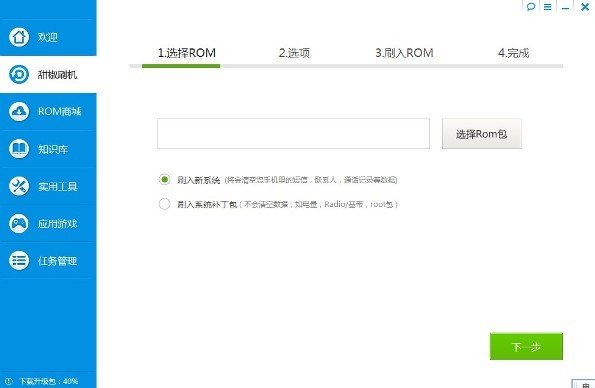
Task: Go to the 欢迎 sidebar page
Action: [x=48, y=37]
